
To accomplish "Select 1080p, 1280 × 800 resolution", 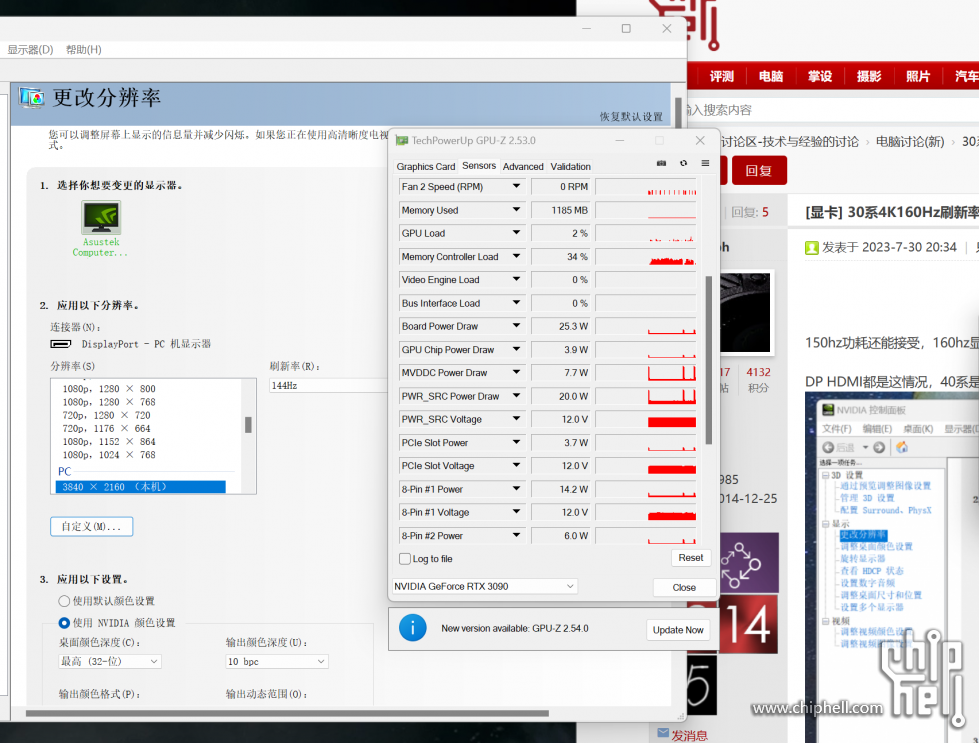I will tap(109, 388).
